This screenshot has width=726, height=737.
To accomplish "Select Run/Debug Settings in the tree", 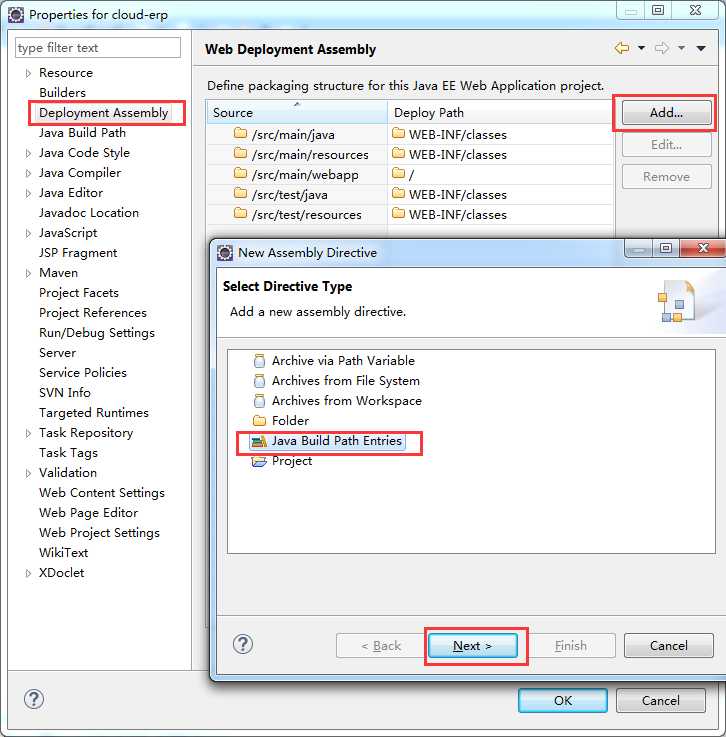I will [x=97, y=333].
